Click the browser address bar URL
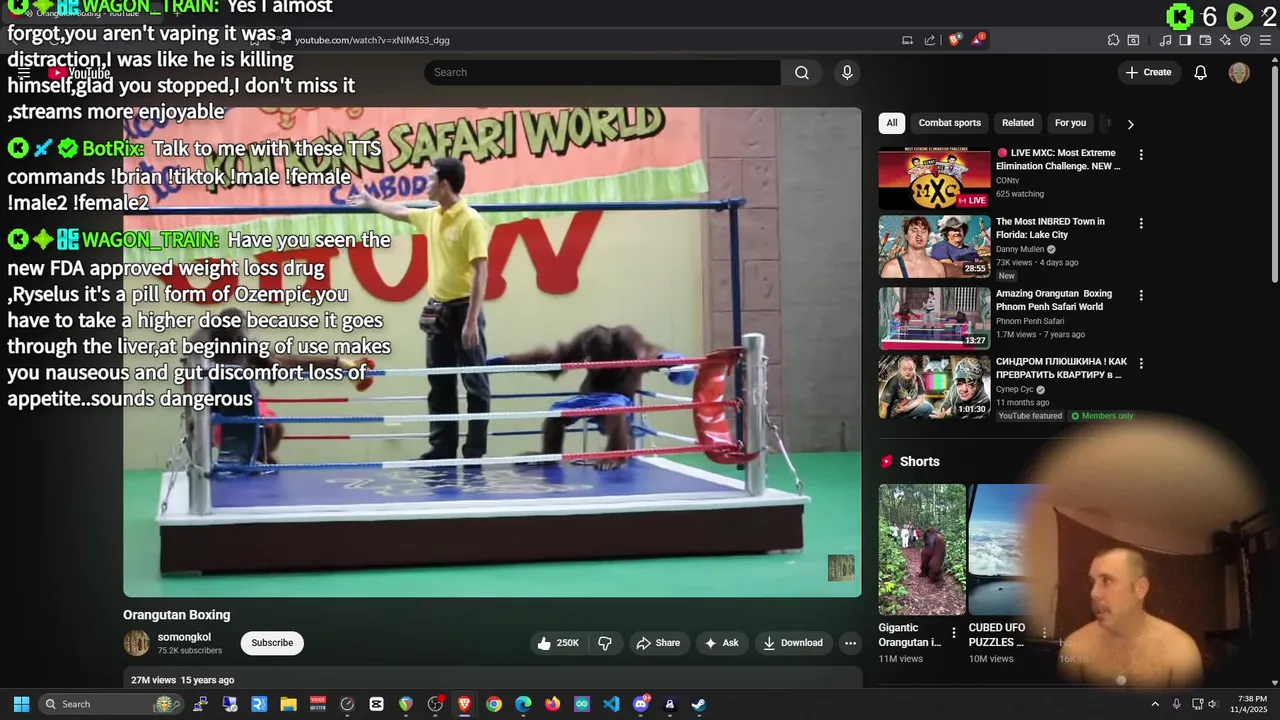 coord(372,40)
